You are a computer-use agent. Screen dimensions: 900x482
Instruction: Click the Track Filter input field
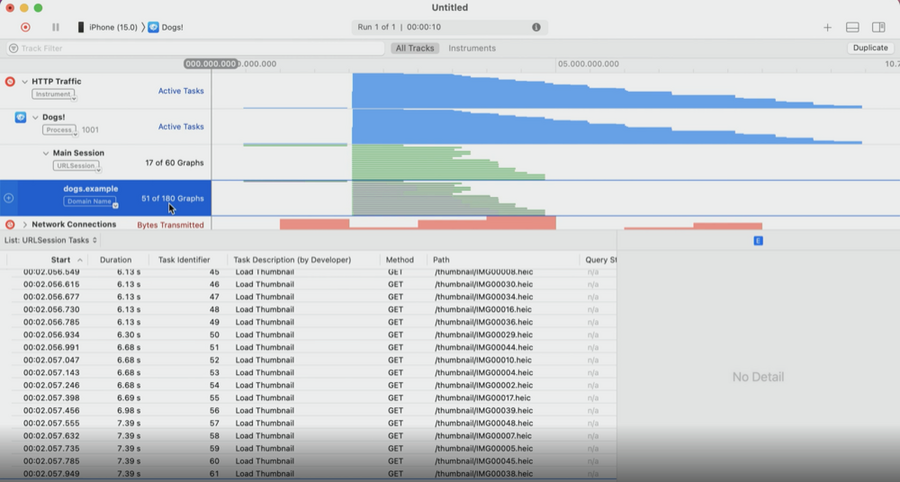pos(195,48)
